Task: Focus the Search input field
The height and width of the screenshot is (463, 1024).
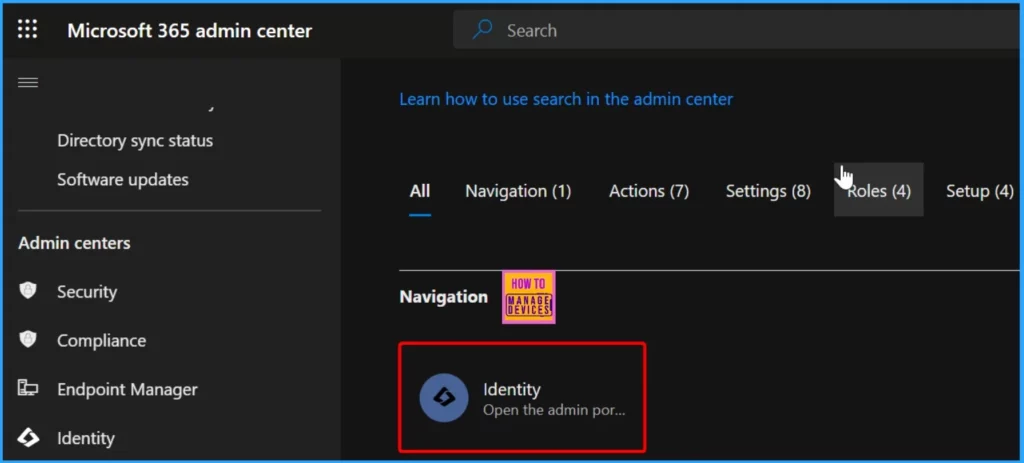Action: [x=738, y=30]
